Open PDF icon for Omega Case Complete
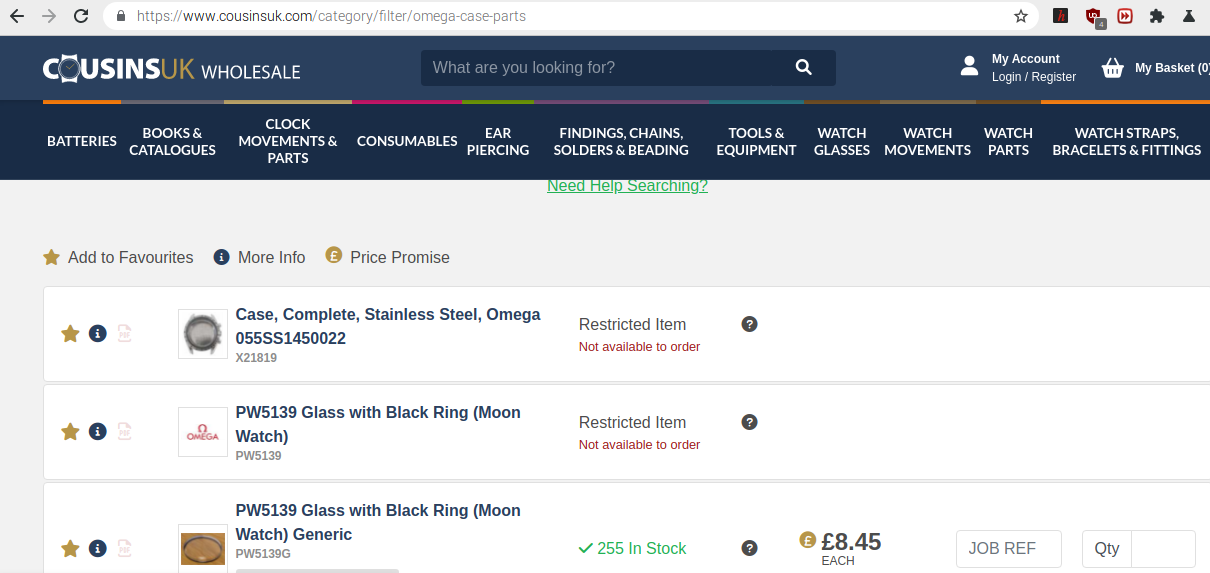 pos(125,333)
